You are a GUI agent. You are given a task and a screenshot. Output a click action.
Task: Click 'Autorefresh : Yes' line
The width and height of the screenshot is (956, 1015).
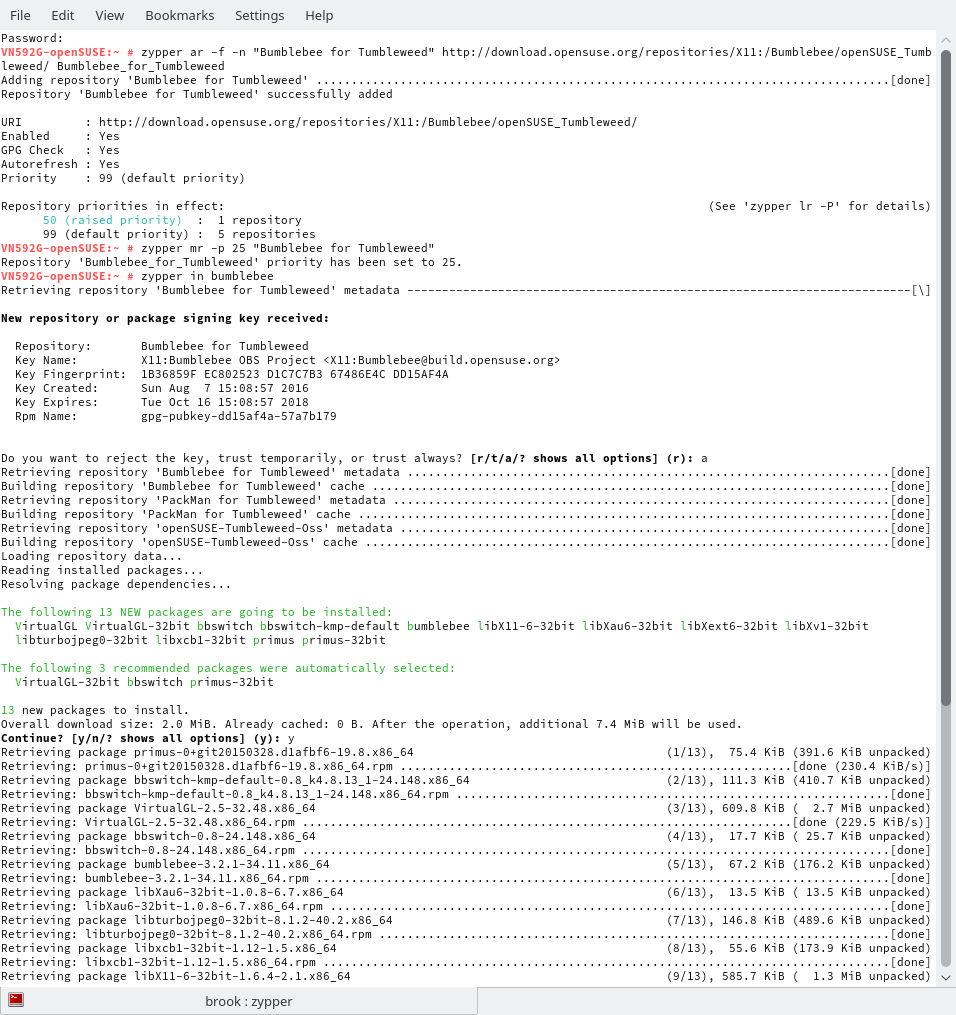click(x=60, y=164)
